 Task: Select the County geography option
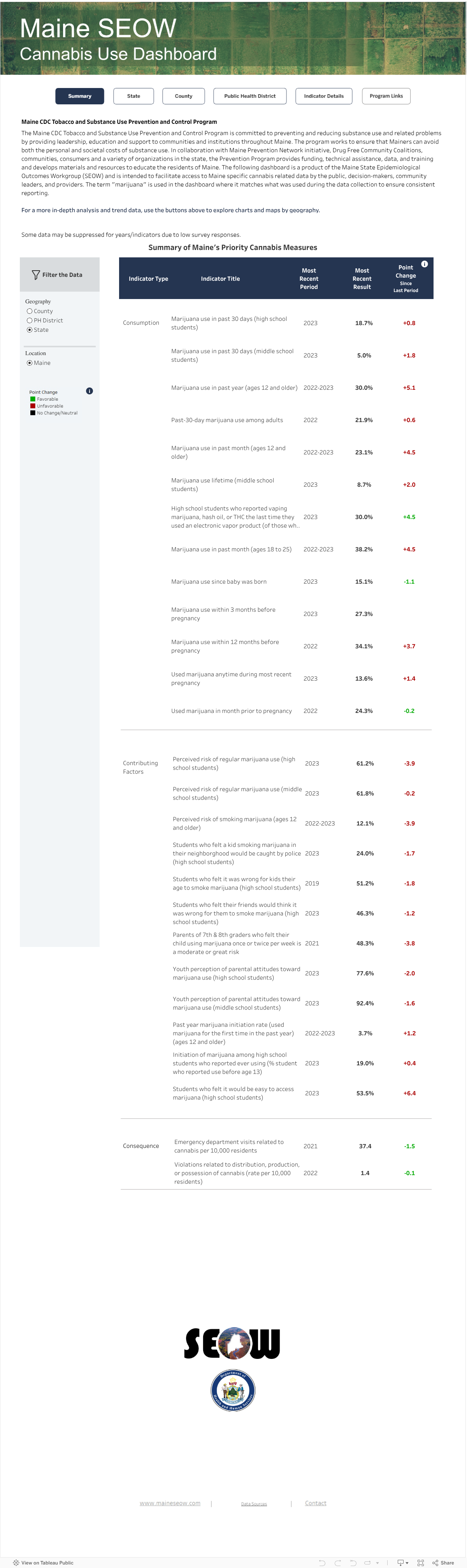pyautogui.click(x=30, y=311)
